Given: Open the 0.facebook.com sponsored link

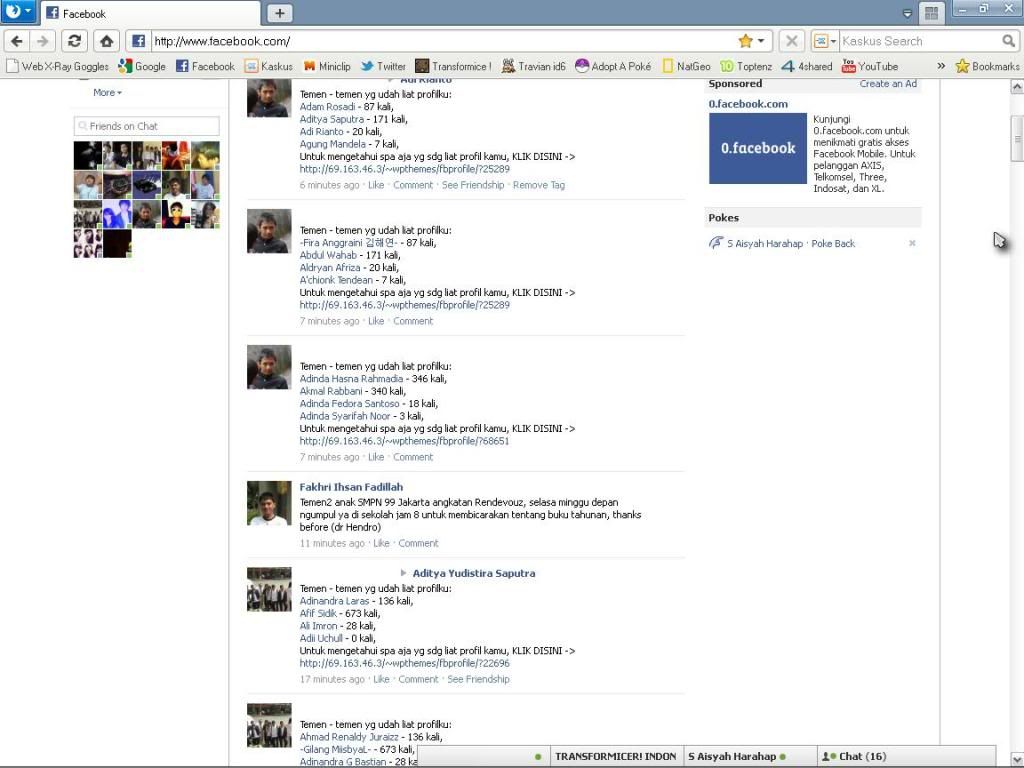Looking at the screenshot, I should pos(748,104).
